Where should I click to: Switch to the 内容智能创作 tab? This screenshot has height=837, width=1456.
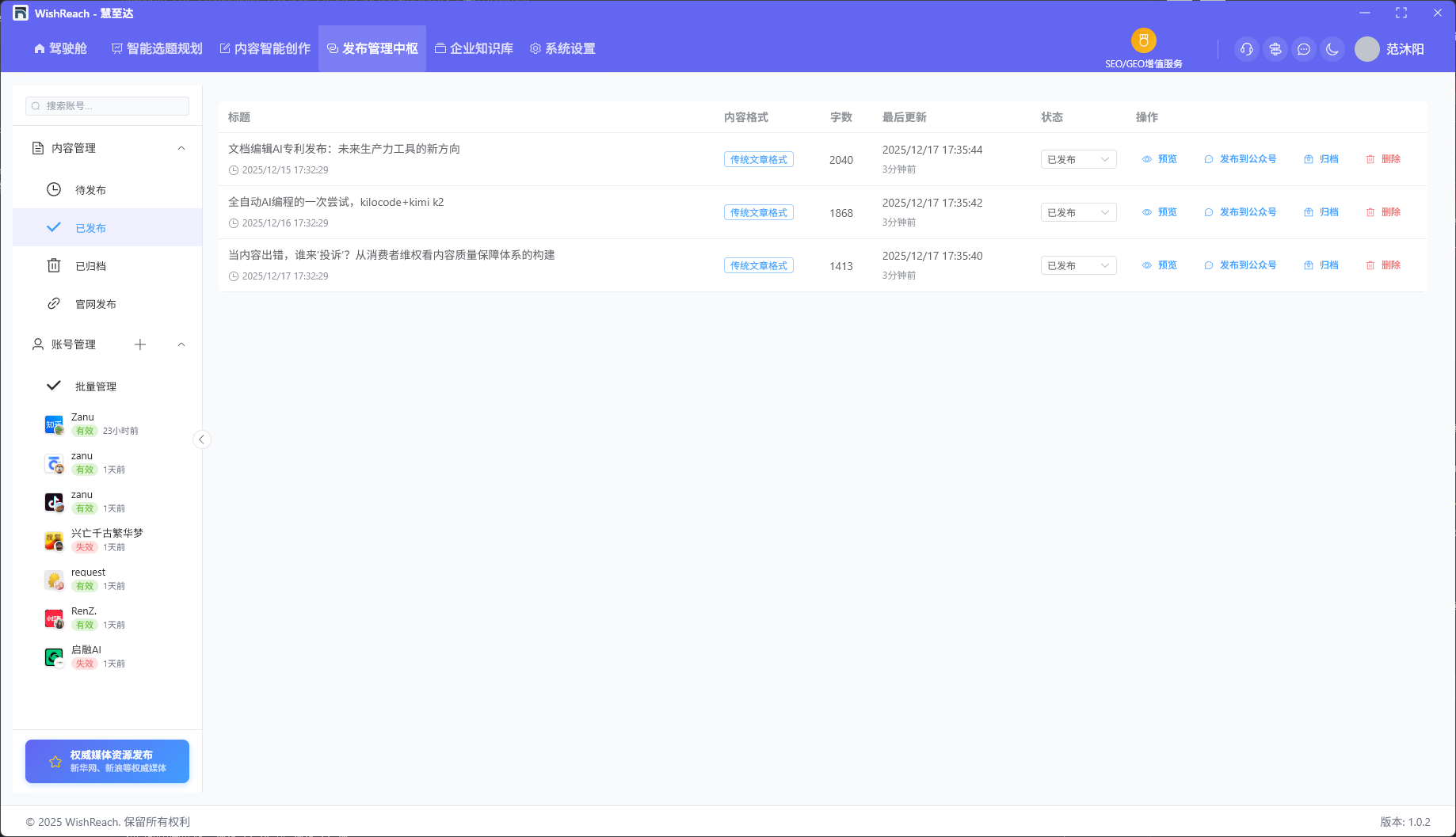(265, 49)
